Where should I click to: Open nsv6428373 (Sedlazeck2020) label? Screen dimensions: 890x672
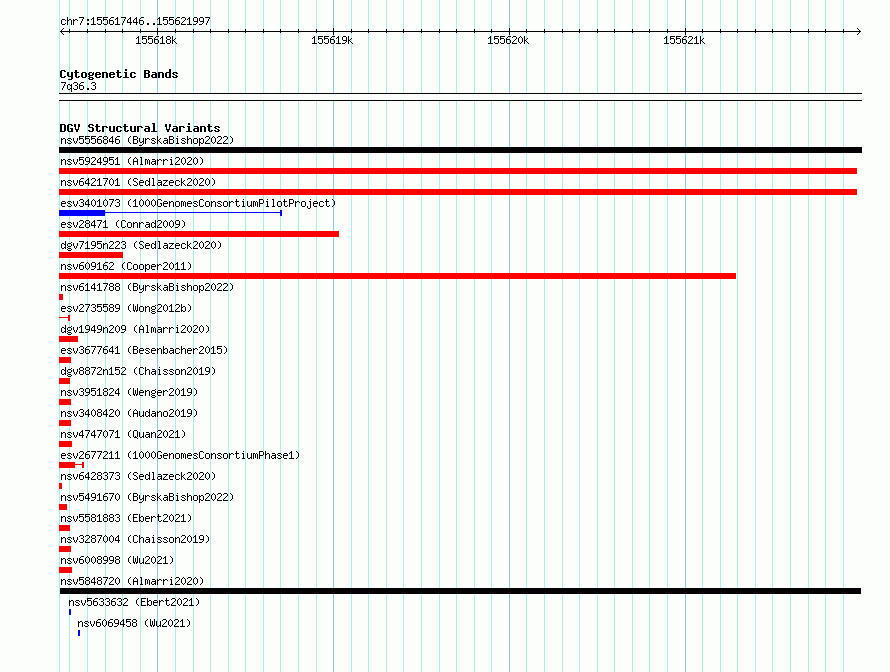138,476
